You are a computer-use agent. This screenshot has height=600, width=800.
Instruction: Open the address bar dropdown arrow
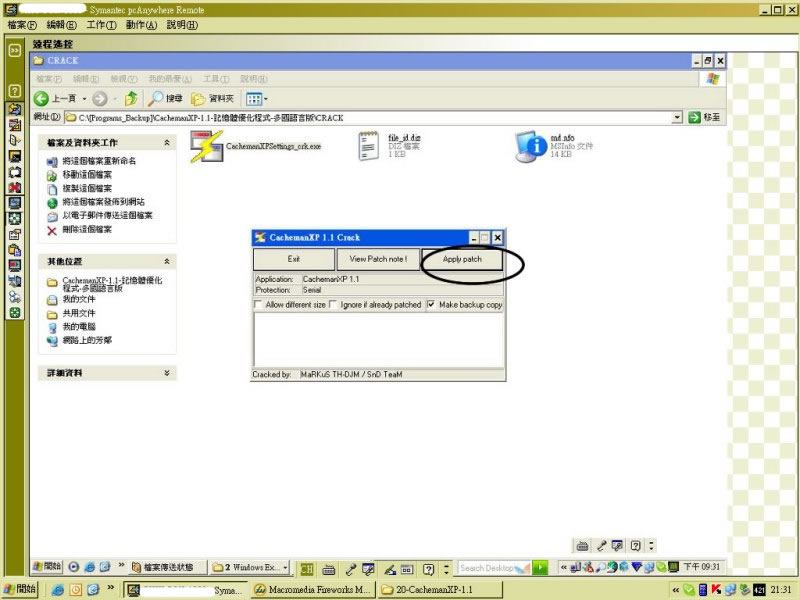pos(677,117)
